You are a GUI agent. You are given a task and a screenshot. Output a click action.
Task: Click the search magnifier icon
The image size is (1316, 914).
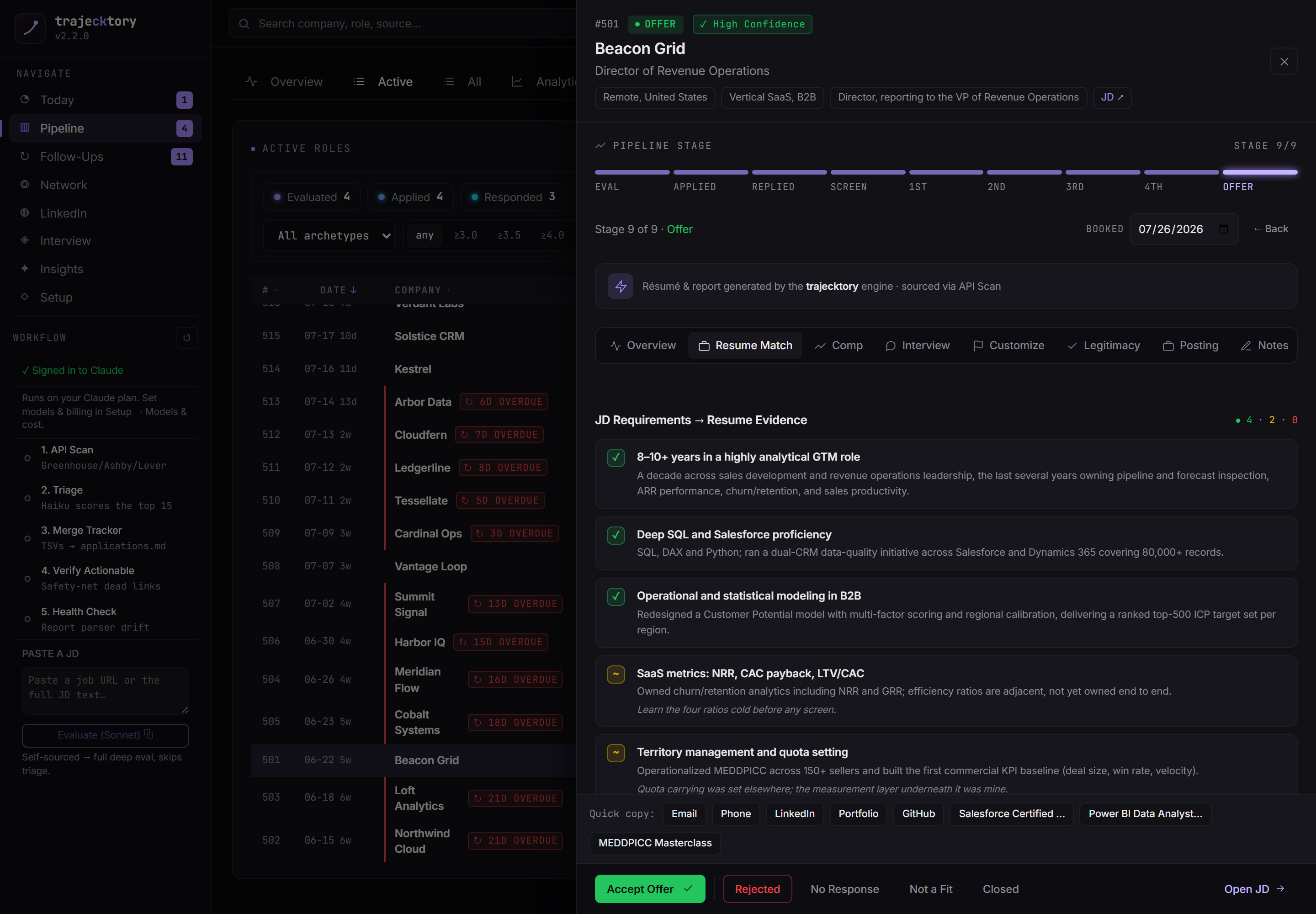pos(244,24)
